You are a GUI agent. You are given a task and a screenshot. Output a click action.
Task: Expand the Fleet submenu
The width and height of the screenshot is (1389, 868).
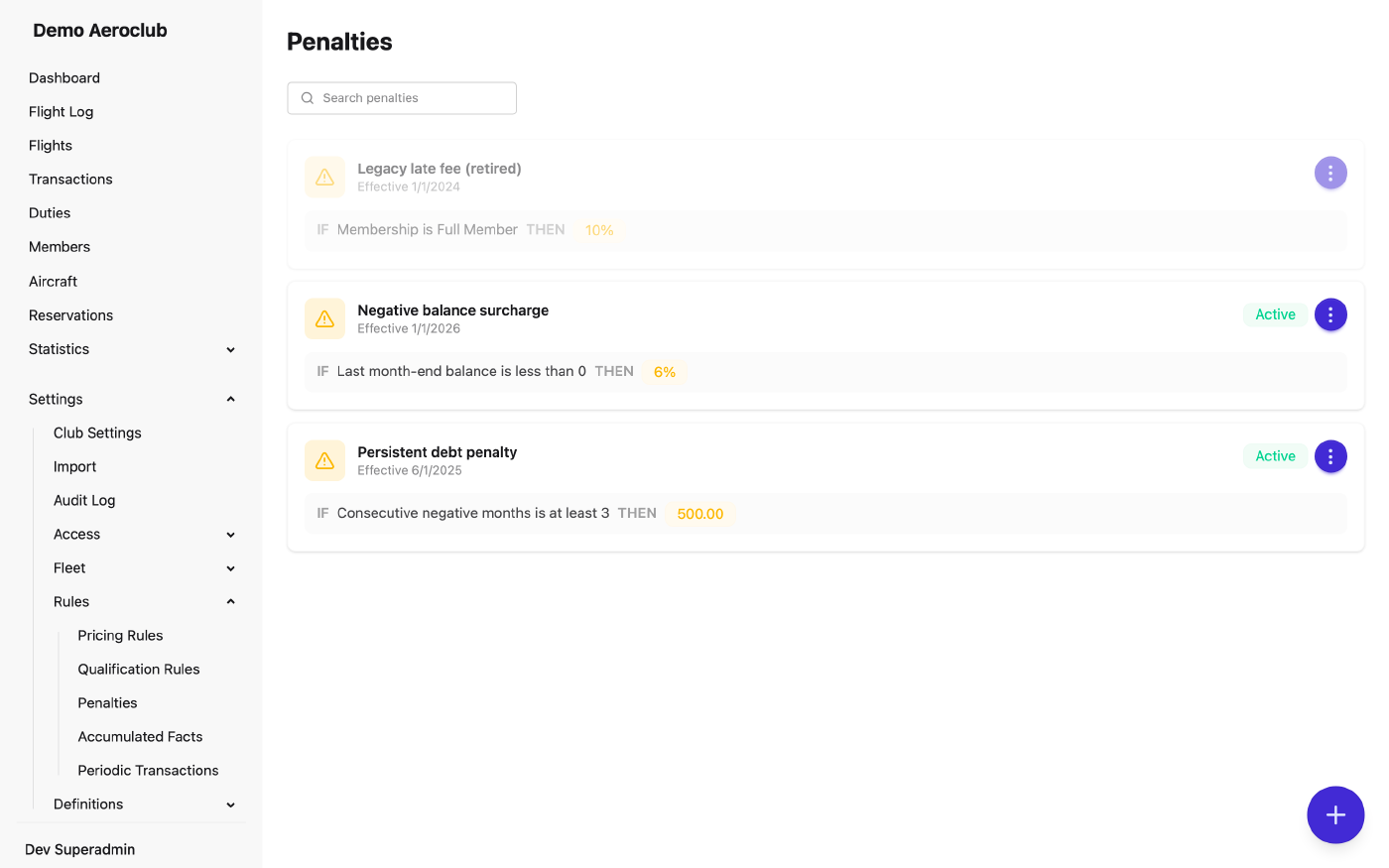[x=230, y=568]
